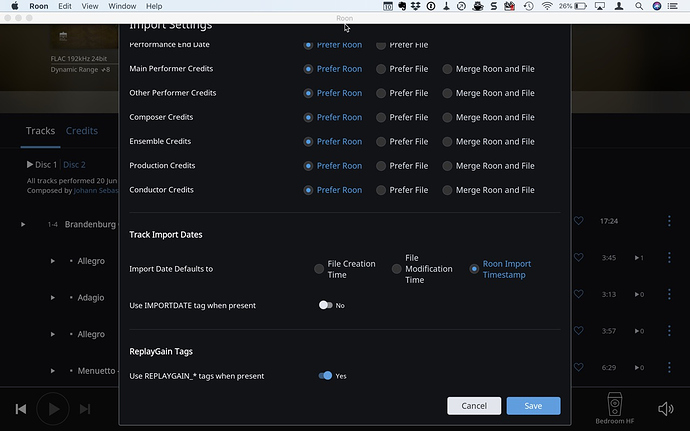The height and width of the screenshot is (431, 690).
Task: Open Time Machine menu bar icon
Action: click(x=529, y=6)
